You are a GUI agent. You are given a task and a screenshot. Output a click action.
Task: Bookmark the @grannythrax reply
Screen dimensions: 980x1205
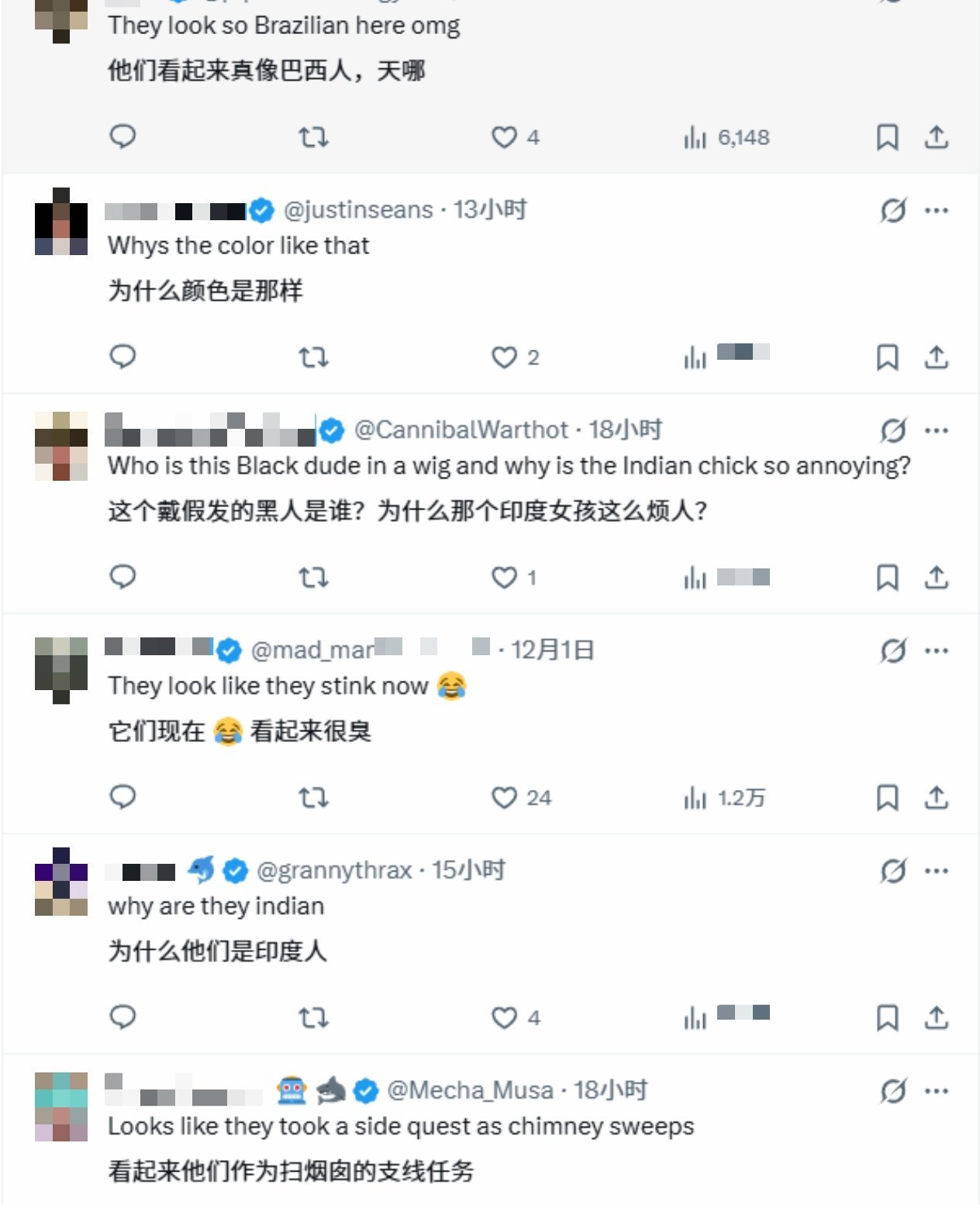[887, 1017]
